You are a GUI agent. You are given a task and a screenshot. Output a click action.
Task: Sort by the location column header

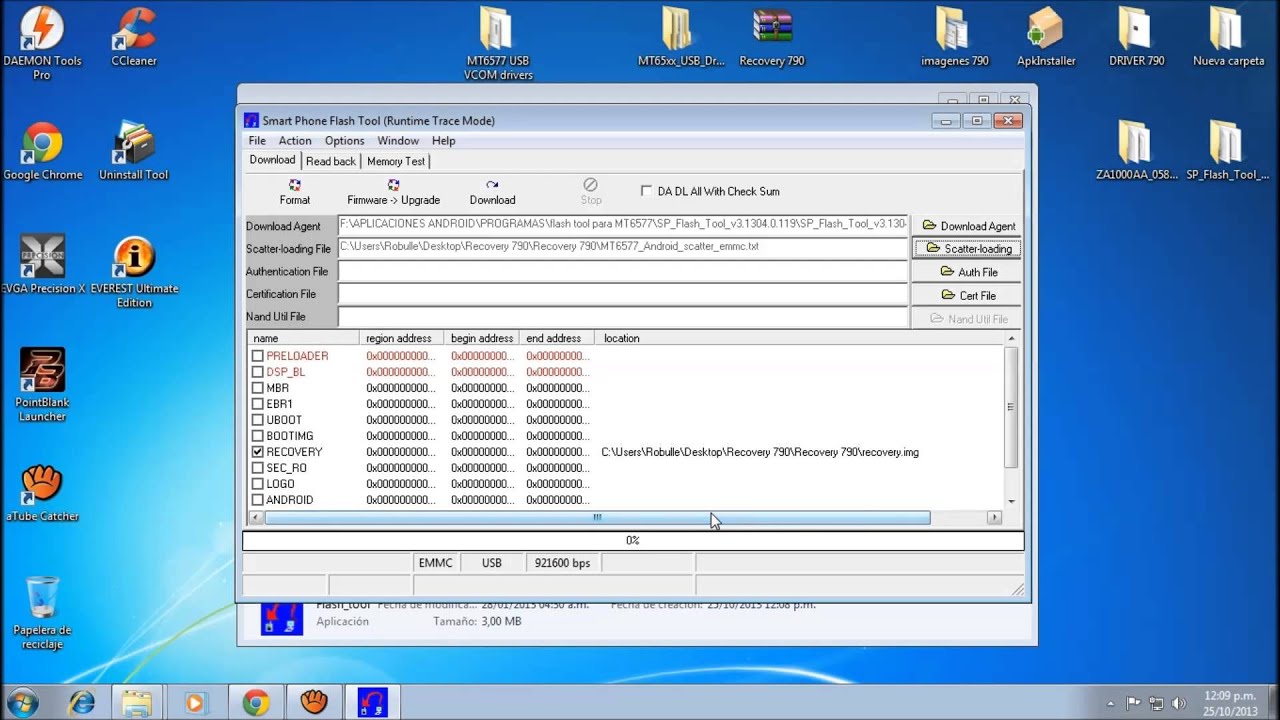tap(798, 338)
